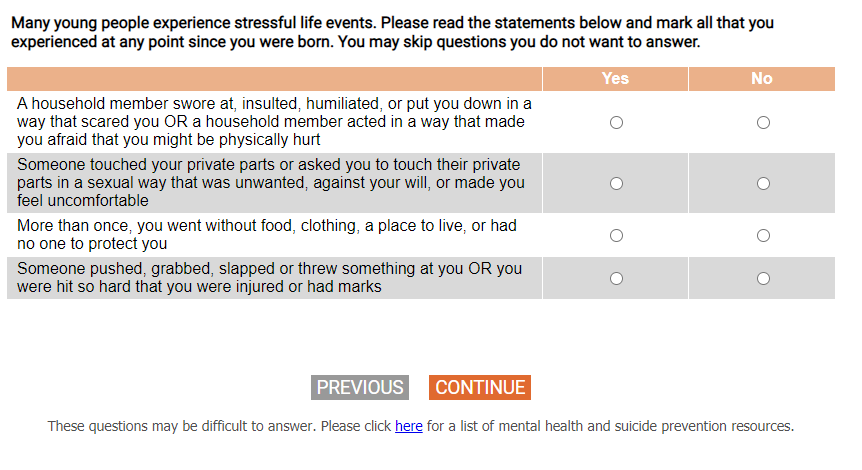The image size is (862, 470).
Task: Select Yes for household member swore statement
Action: coord(616,122)
